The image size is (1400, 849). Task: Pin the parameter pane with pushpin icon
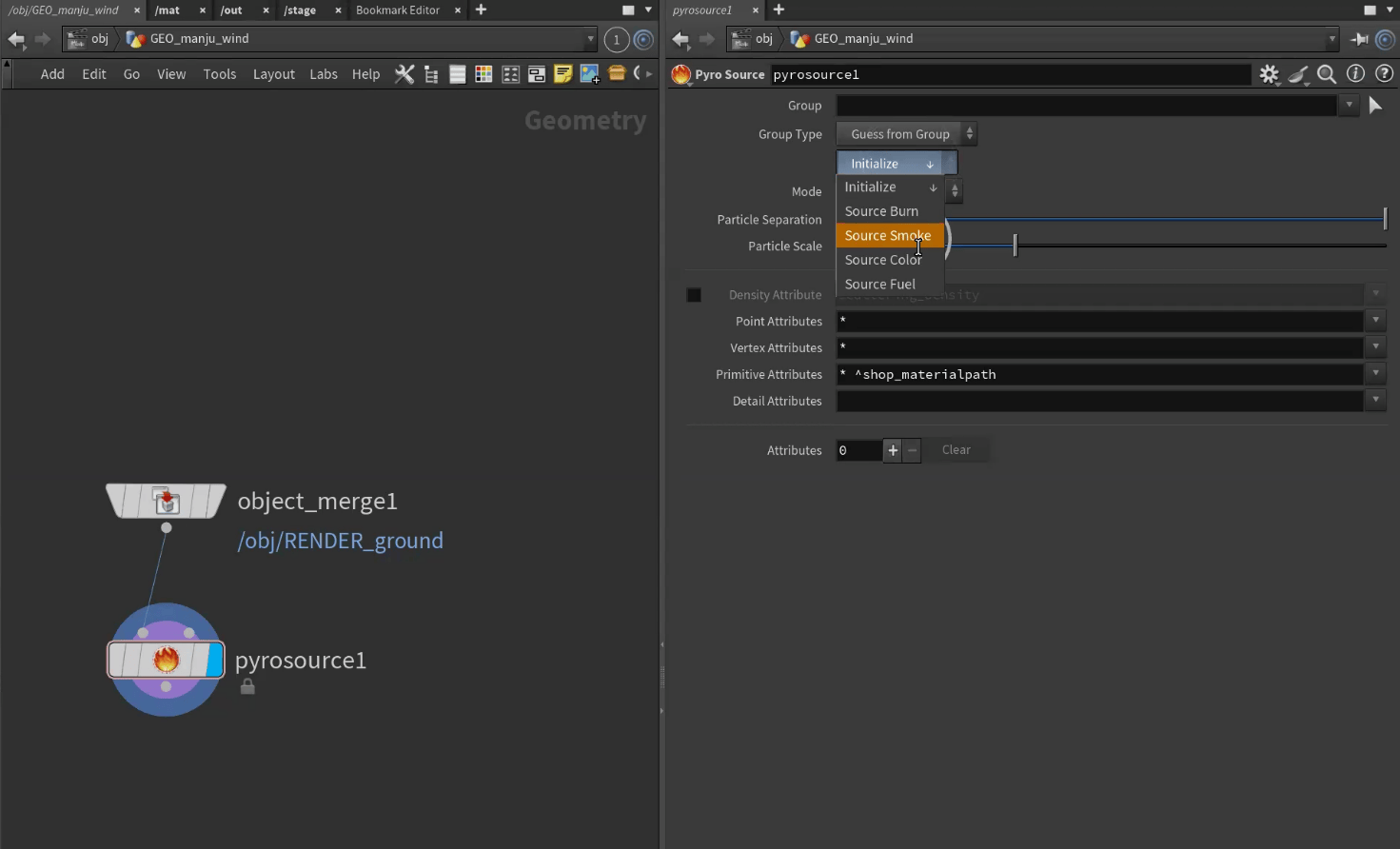(1359, 39)
